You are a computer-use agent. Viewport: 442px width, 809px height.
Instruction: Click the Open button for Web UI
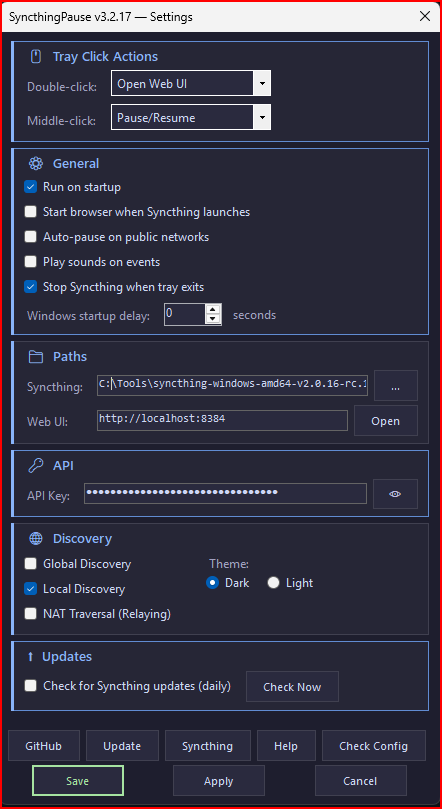[x=386, y=421]
